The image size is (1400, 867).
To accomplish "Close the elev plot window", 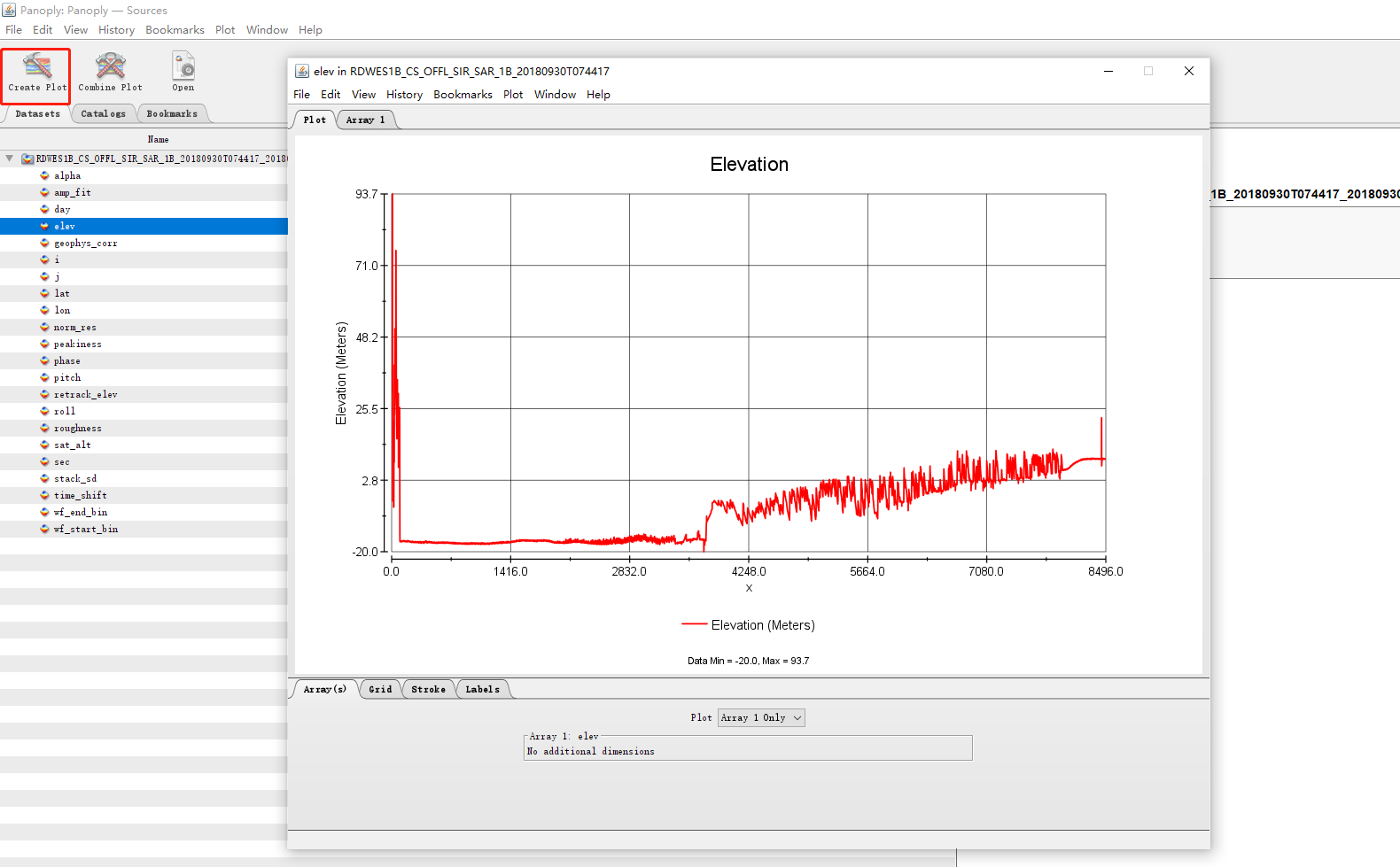I will pos(1189,71).
